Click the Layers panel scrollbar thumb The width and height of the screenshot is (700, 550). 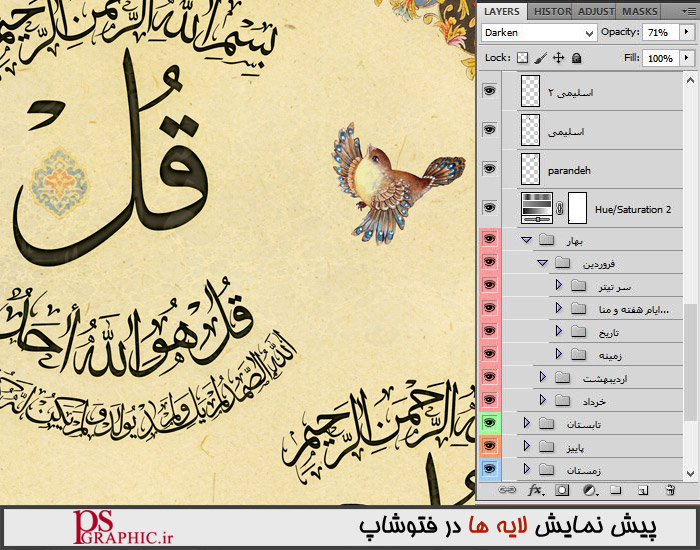[690, 362]
